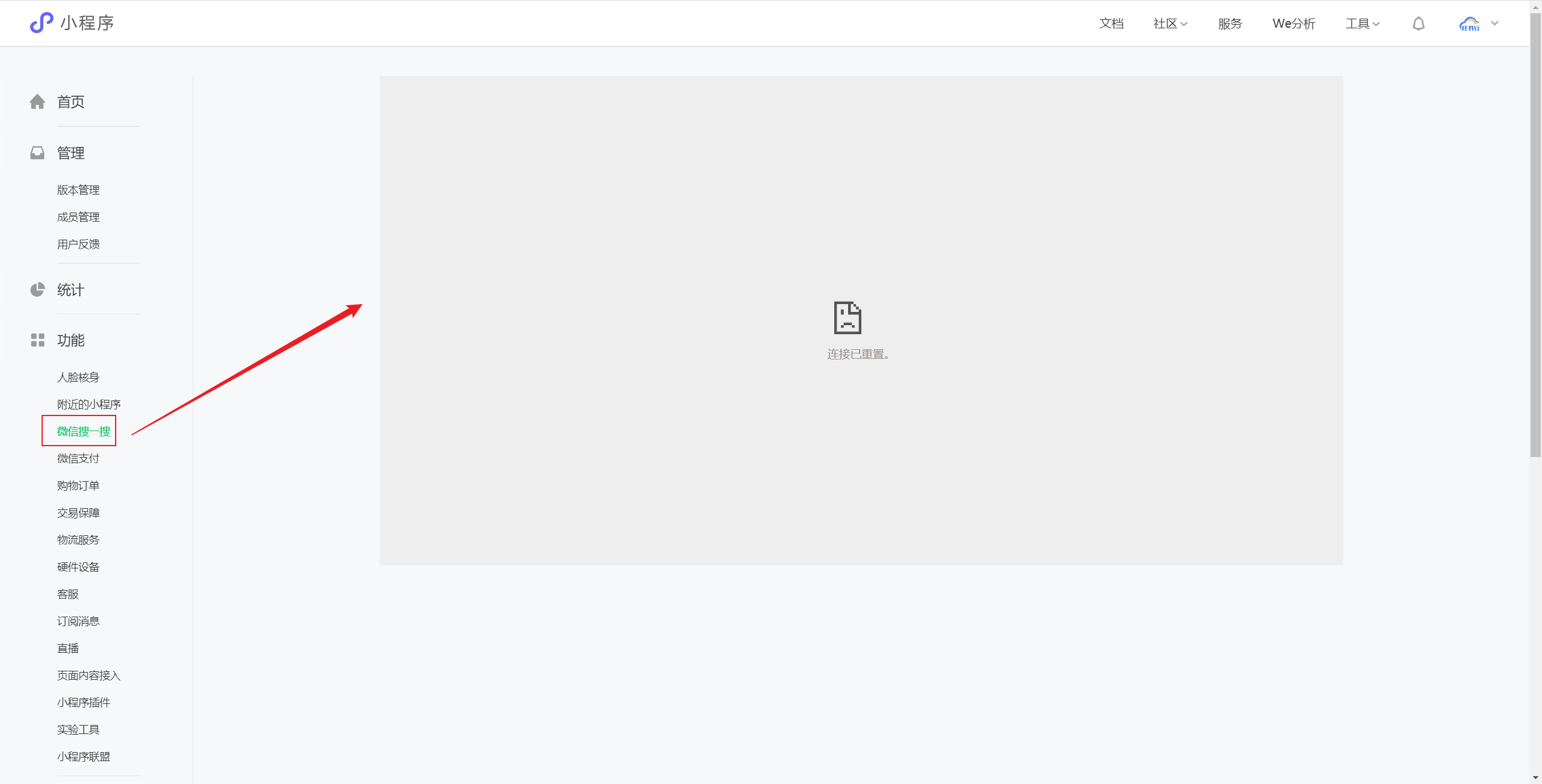Open 版本管理 under 管理
The width and height of the screenshot is (1542, 784).
click(78, 190)
